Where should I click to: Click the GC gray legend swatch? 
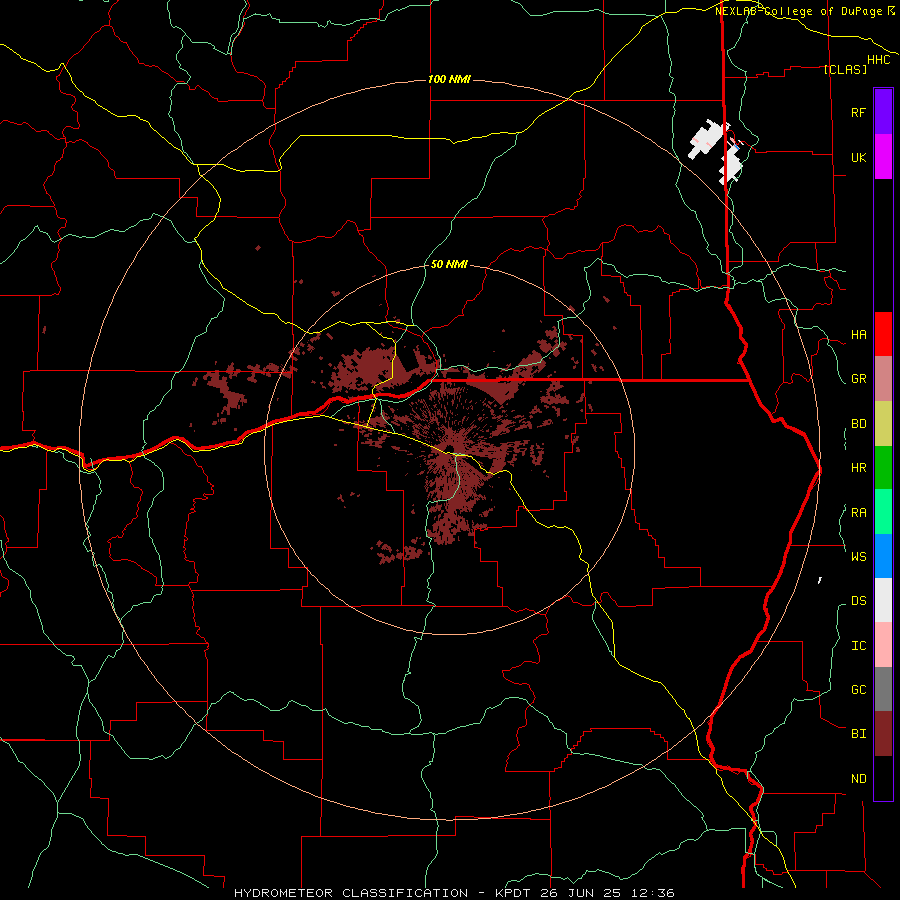coord(883,689)
